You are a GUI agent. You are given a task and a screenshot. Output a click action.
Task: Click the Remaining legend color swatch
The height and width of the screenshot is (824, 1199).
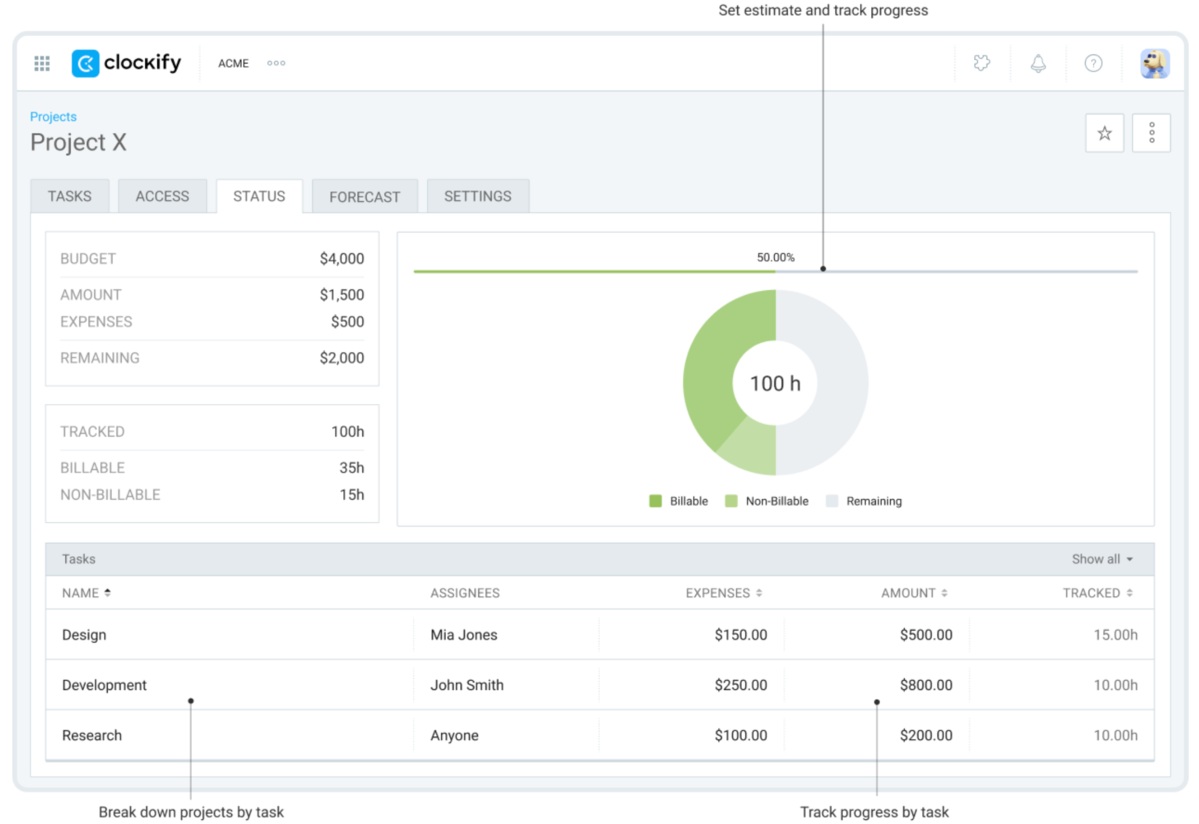(x=832, y=501)
